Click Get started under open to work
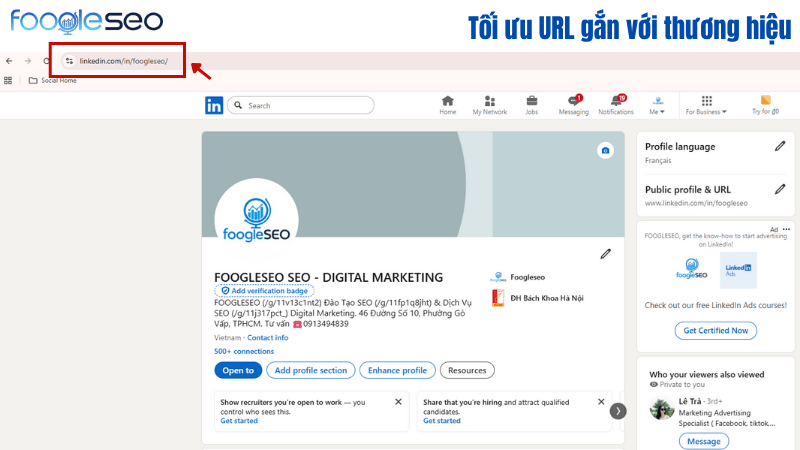Viewport: 800px width, 450px height. coord(239,421)
